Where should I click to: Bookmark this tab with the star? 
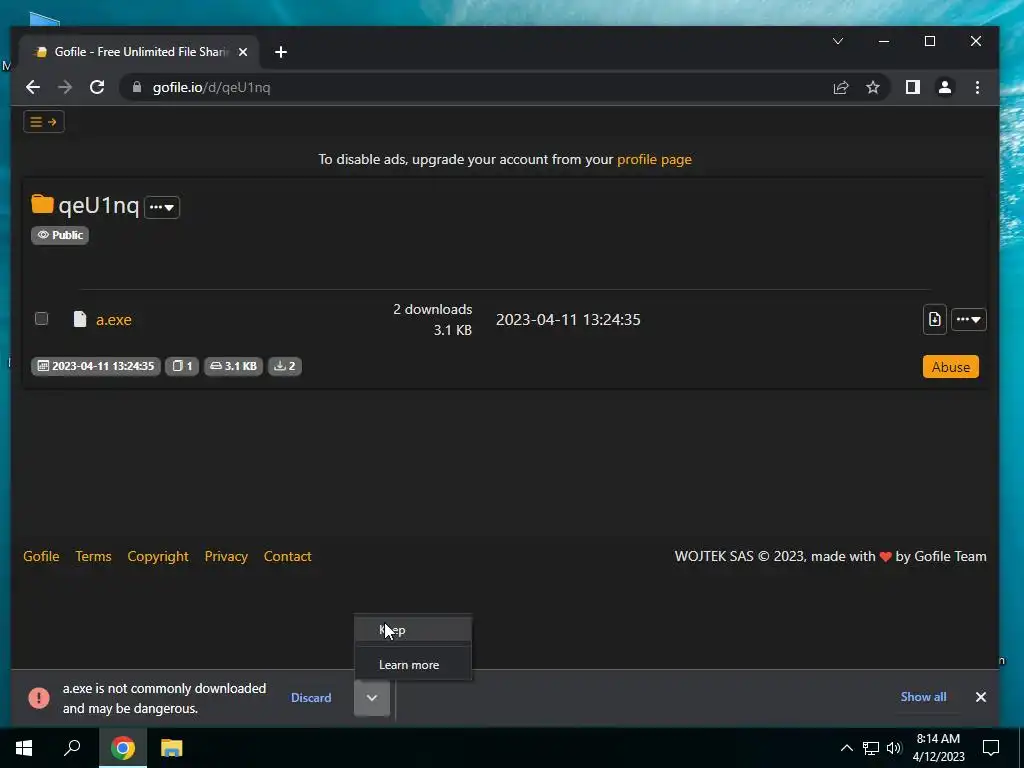(x=872, y=88)
